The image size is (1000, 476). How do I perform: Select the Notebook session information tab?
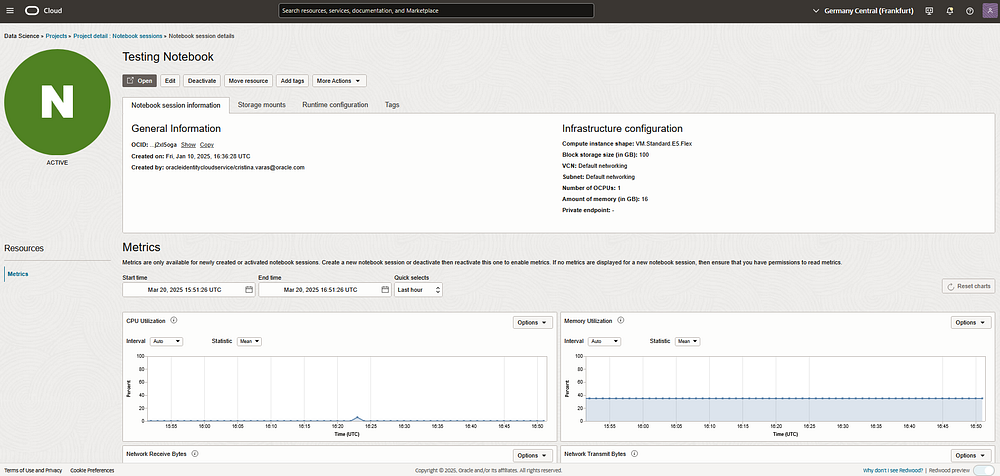click(x=176, y=105)
